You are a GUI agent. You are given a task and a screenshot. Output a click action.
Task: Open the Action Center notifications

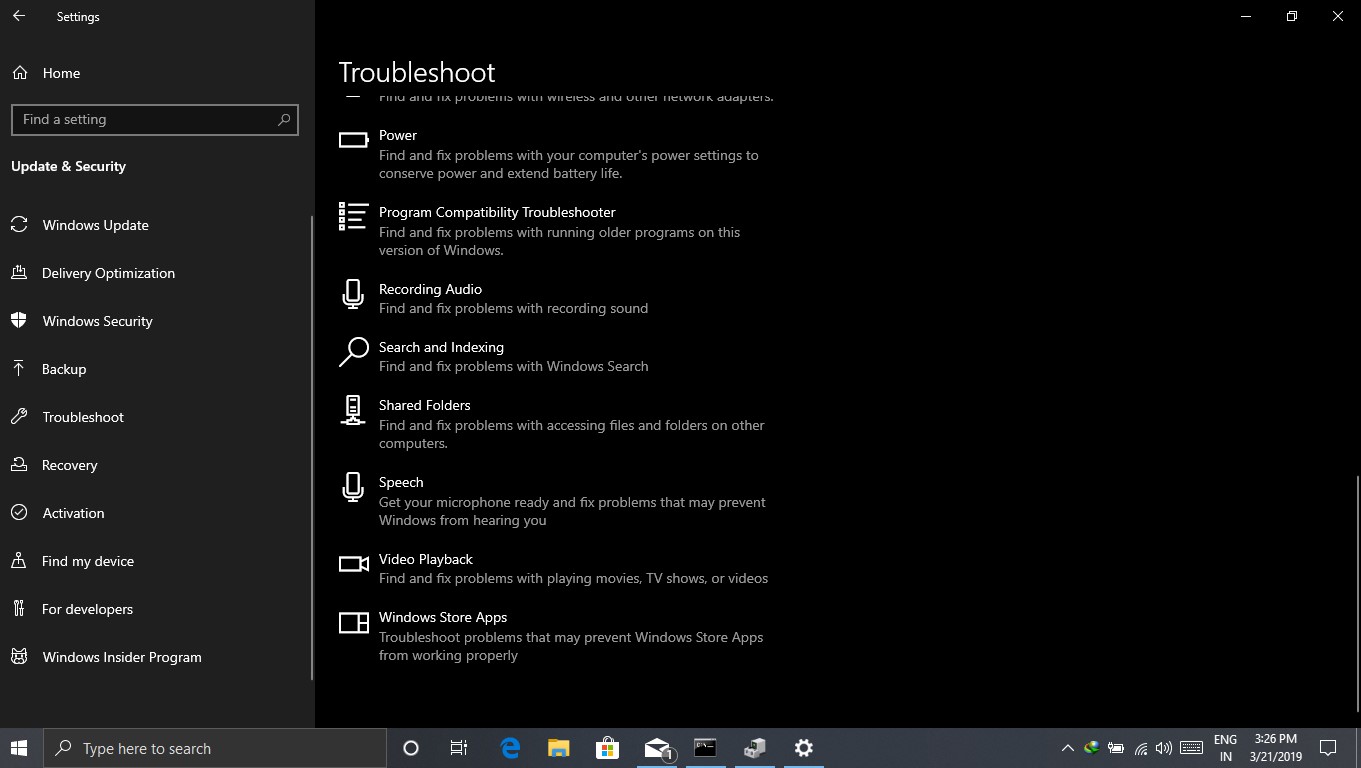(x=1328, y=748)
